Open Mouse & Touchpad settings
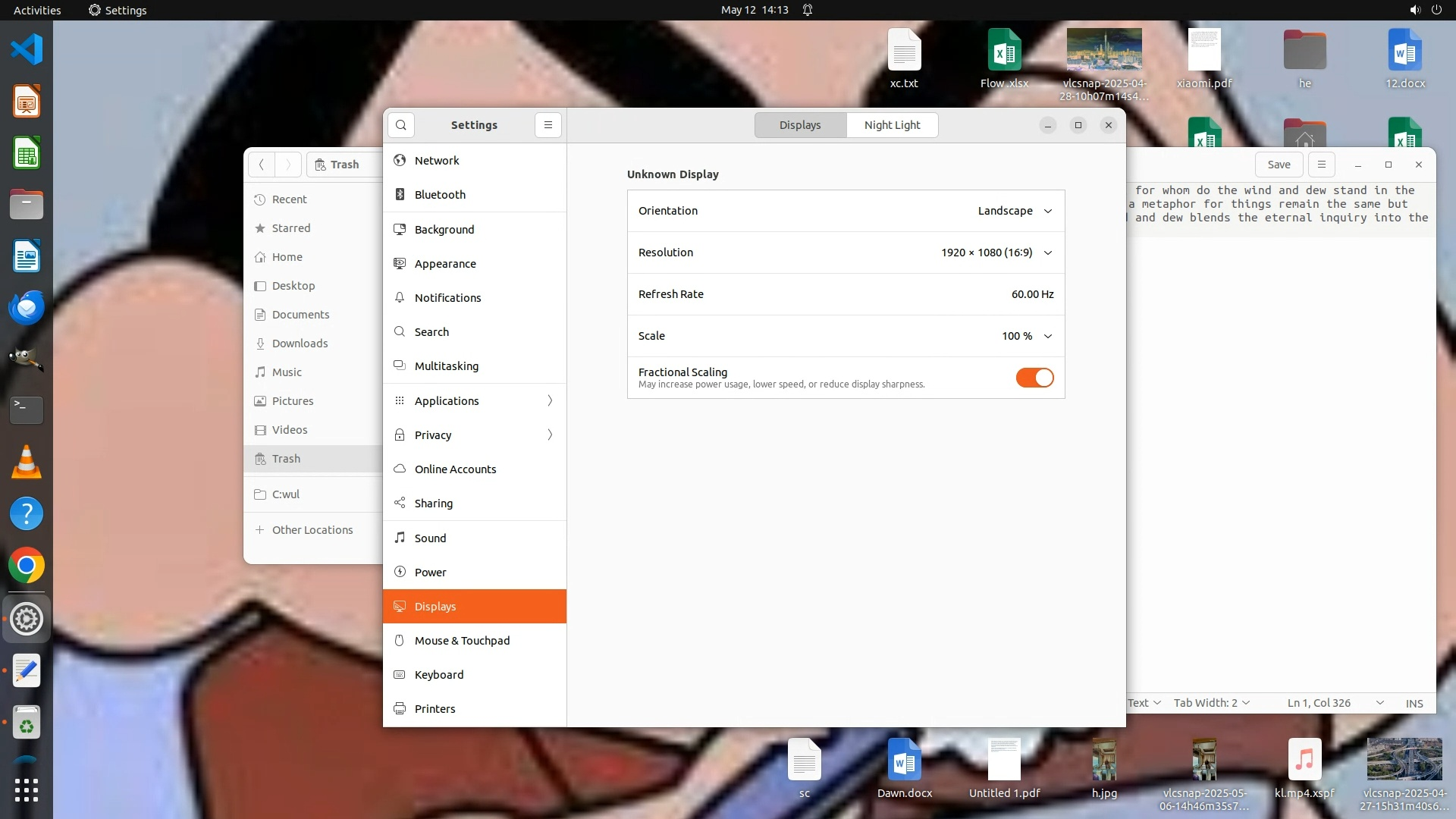The height and width of the screenshot is (819, 1456). click(462, 641)
